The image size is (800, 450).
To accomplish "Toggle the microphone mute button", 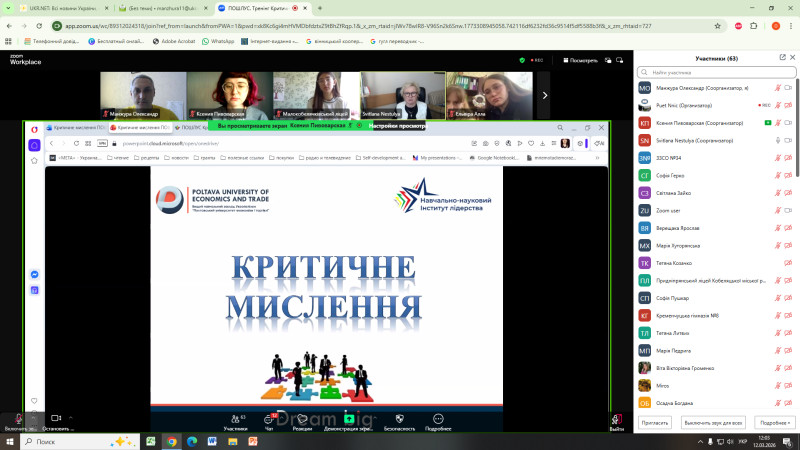I will pos(19,418).
